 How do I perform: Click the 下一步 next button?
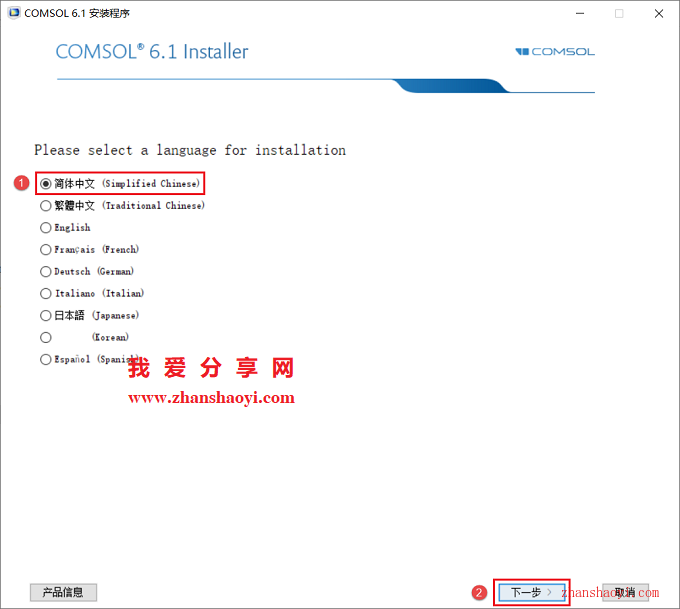pos(531,592)
